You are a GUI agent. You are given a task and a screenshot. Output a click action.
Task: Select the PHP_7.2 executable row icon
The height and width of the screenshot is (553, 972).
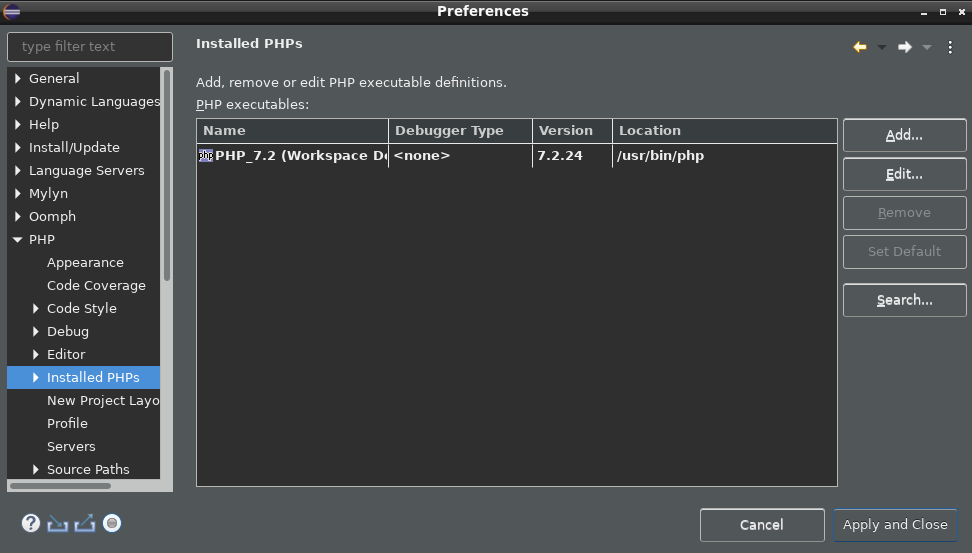[206, 156]
